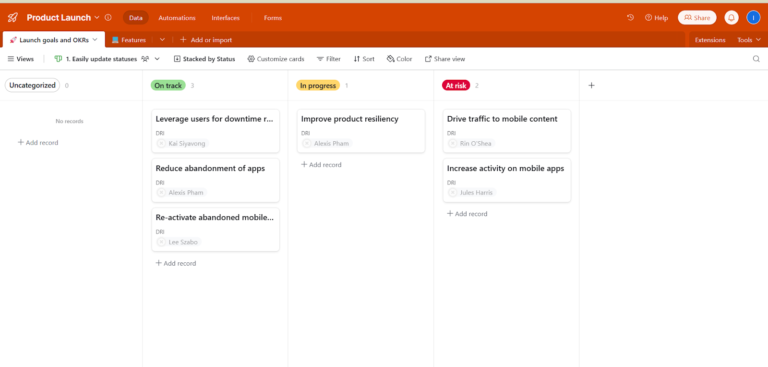Screen dimensions: 768x367
Task: Add record in On track column
Action: pos(175,263)
